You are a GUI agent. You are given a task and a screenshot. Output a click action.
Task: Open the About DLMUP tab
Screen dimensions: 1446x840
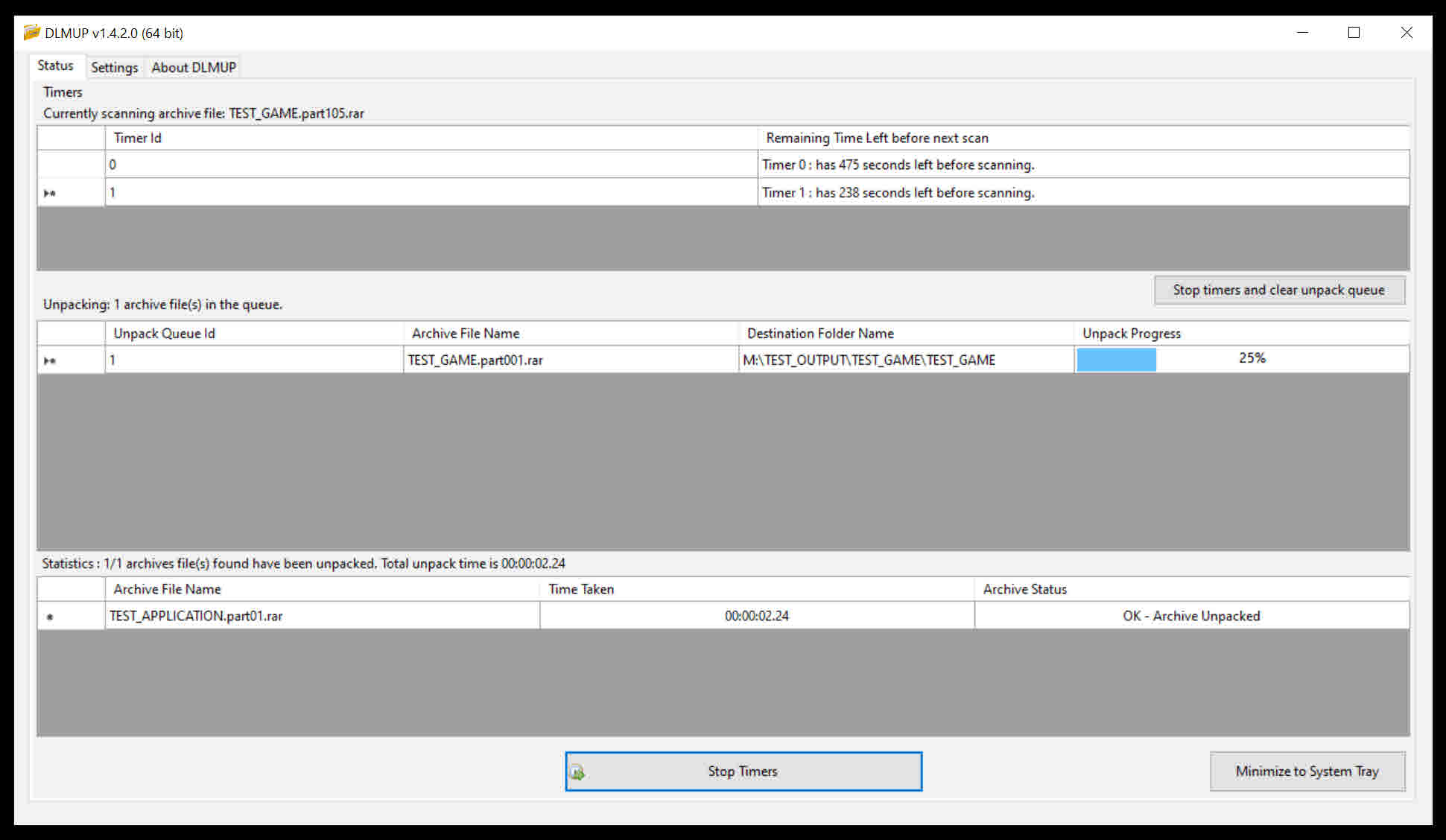(x=194, y=68)
